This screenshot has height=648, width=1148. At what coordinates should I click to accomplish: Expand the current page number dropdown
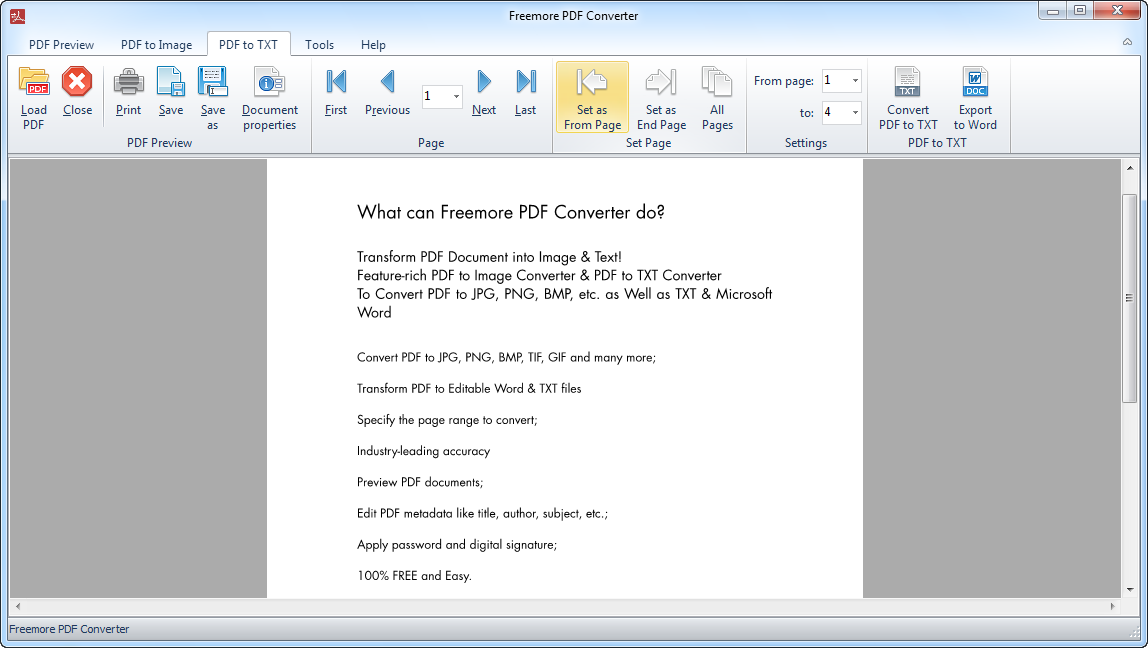tap(456, 97)
